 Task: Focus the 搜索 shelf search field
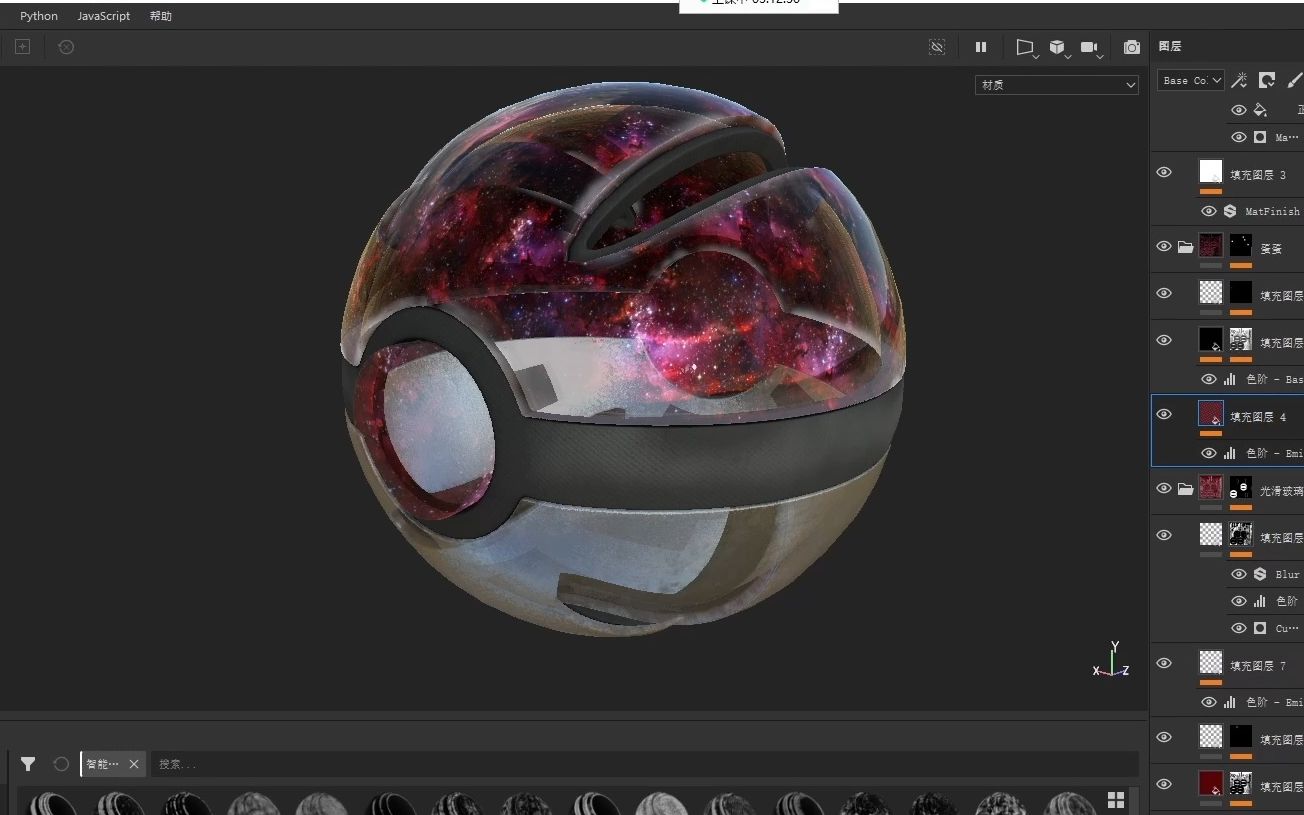(645, 764)
